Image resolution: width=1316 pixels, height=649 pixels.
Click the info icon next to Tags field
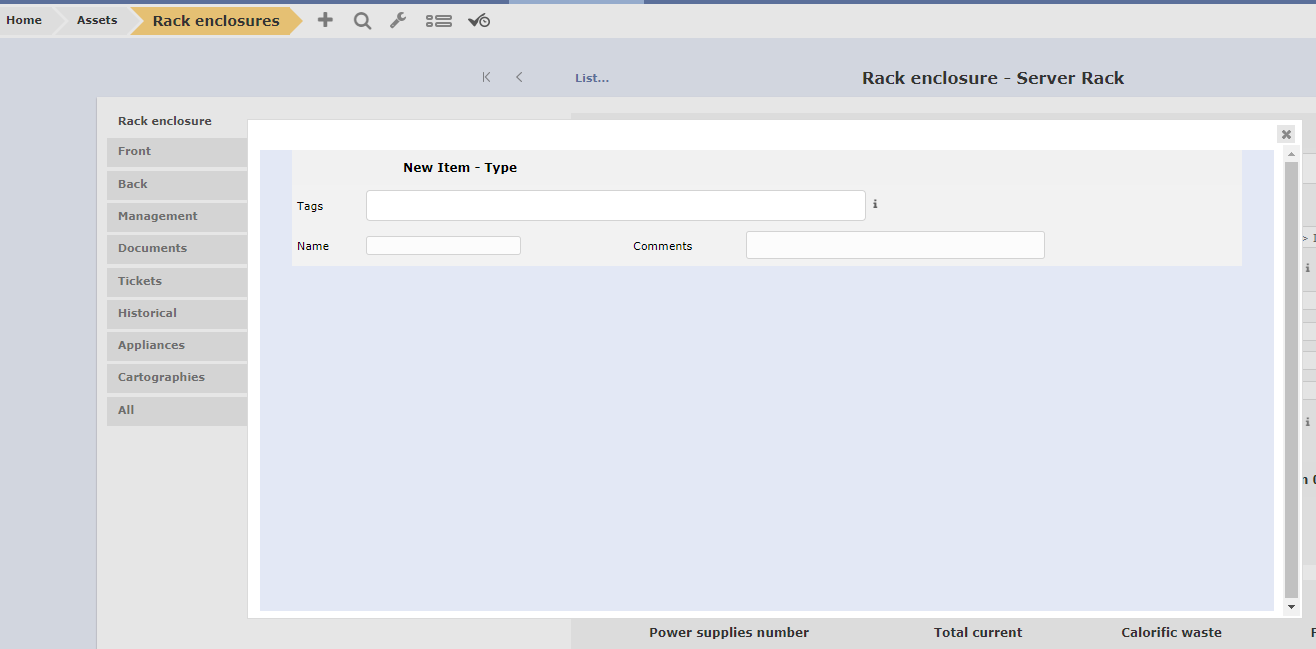click(x=875, y=204)
